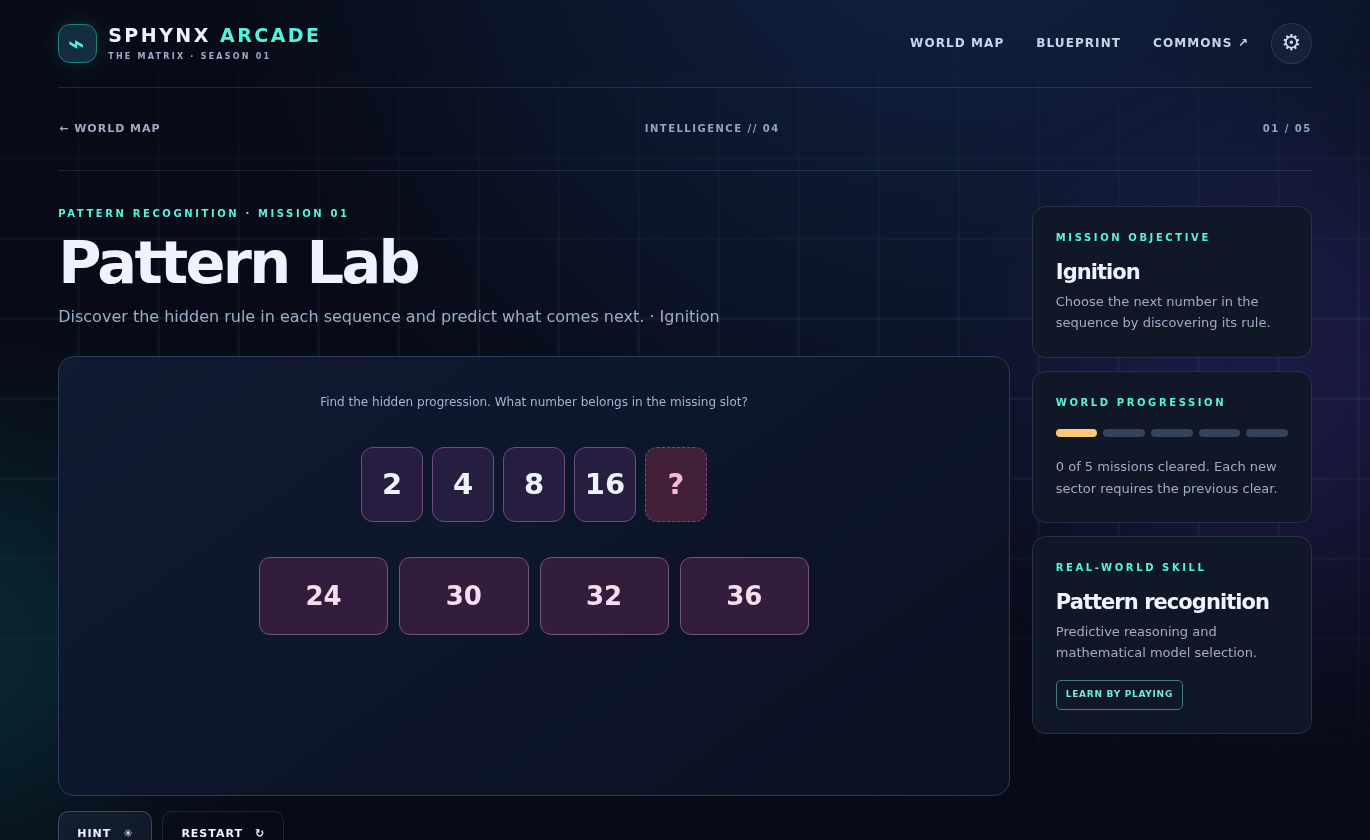Open settings with the gear icon
The width and height of the screenshot is (1370, 840).
click(1291, 43)
